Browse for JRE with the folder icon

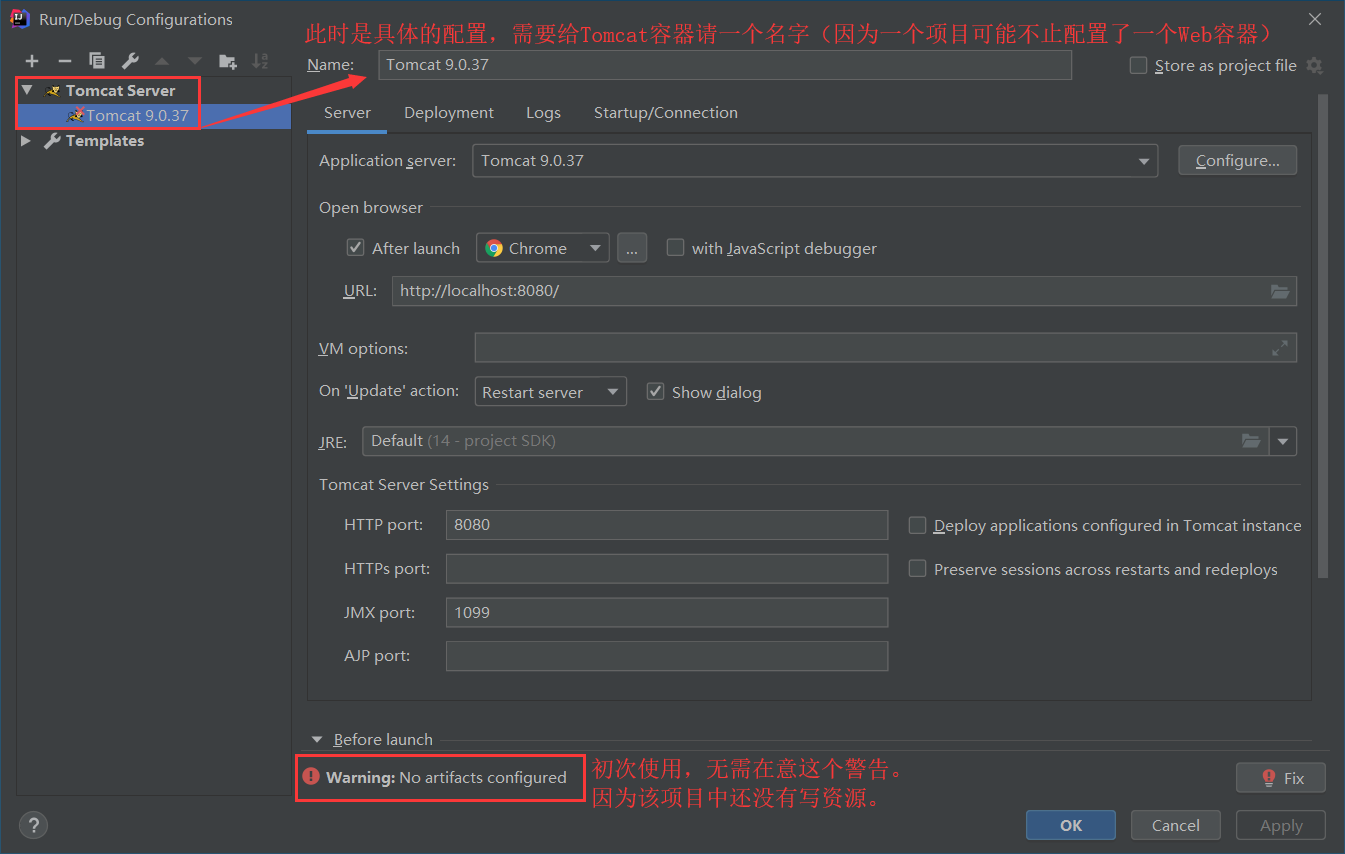pyautogui.click(x=1251, y=441)
